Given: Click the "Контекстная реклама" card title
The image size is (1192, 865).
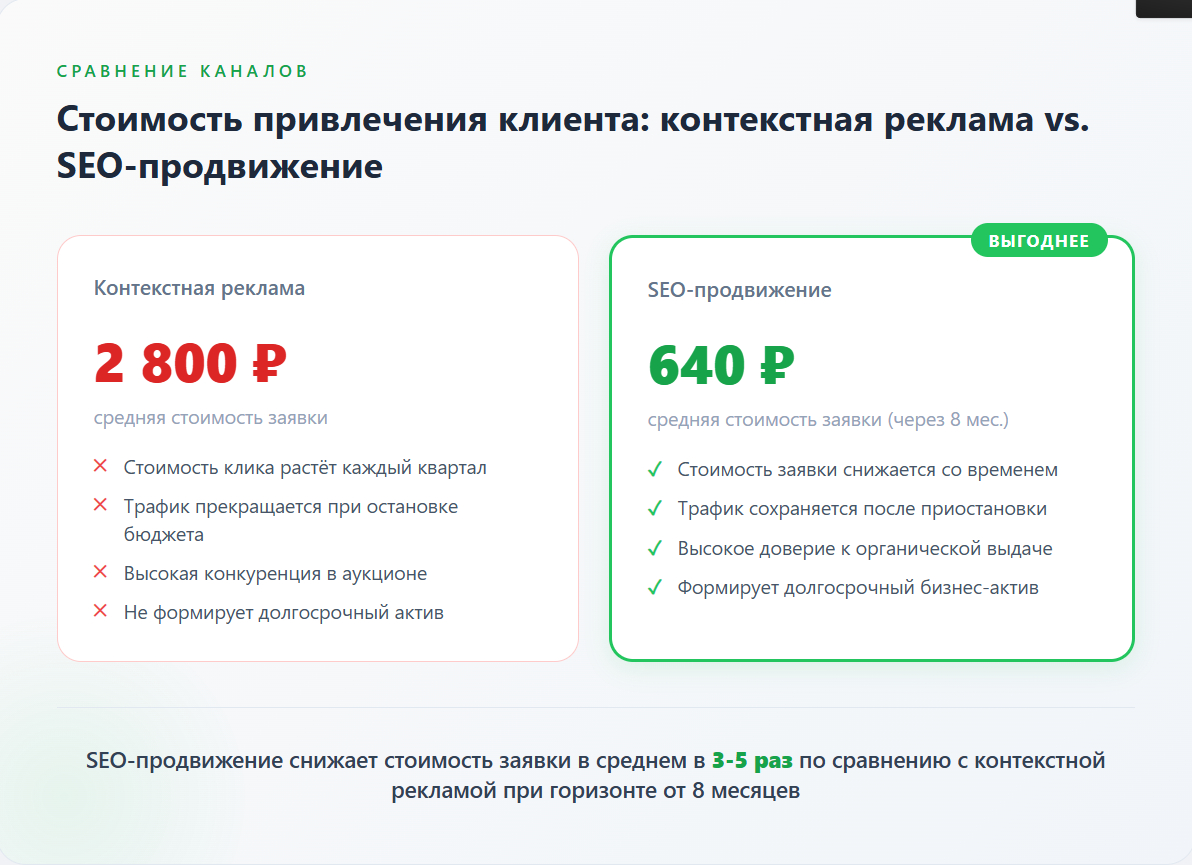Looking at the screenshot, I should (x=200, y=288).
